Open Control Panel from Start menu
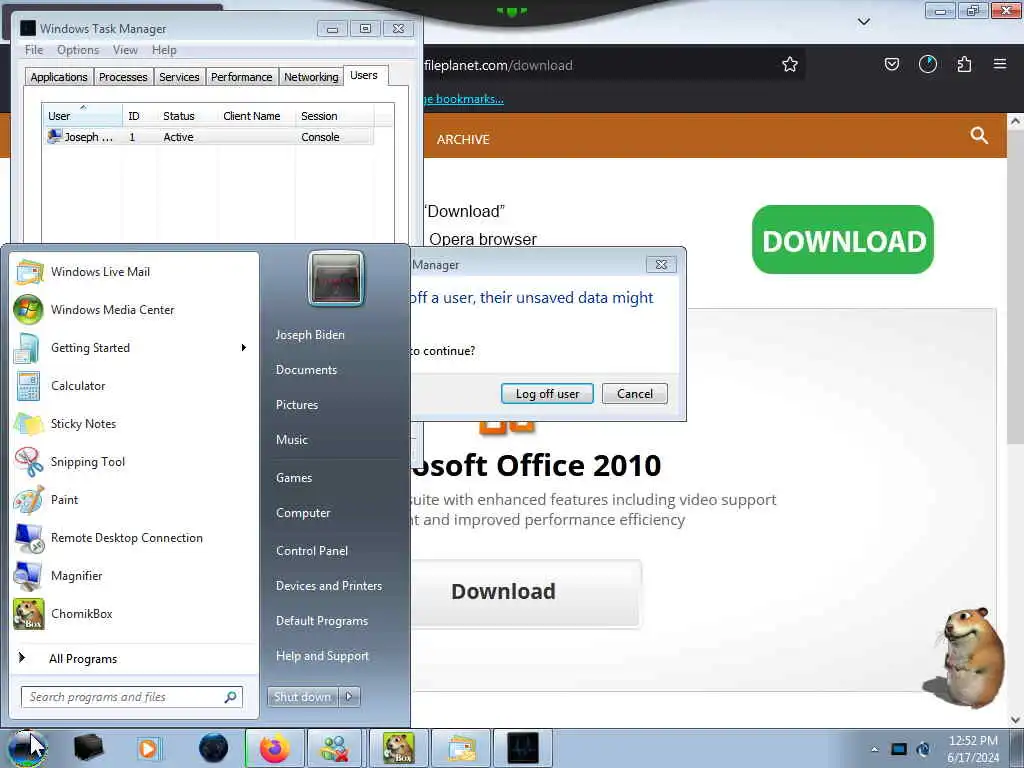 312,551
